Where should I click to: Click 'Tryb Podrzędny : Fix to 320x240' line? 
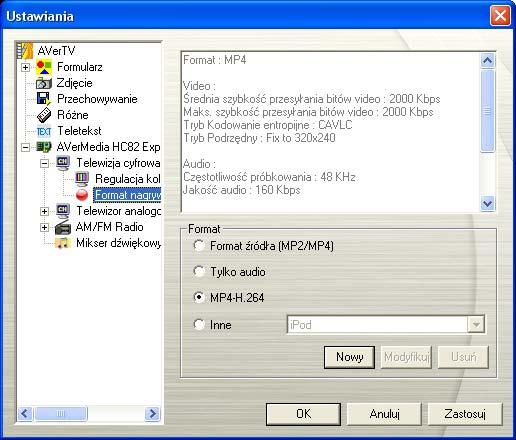click(259, 138)
